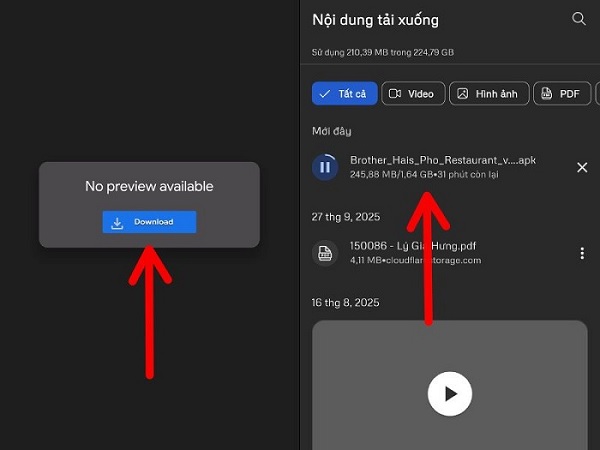
Task: Click the checkmark icon in Tất cả chip
Action: (x=326, y=93)
